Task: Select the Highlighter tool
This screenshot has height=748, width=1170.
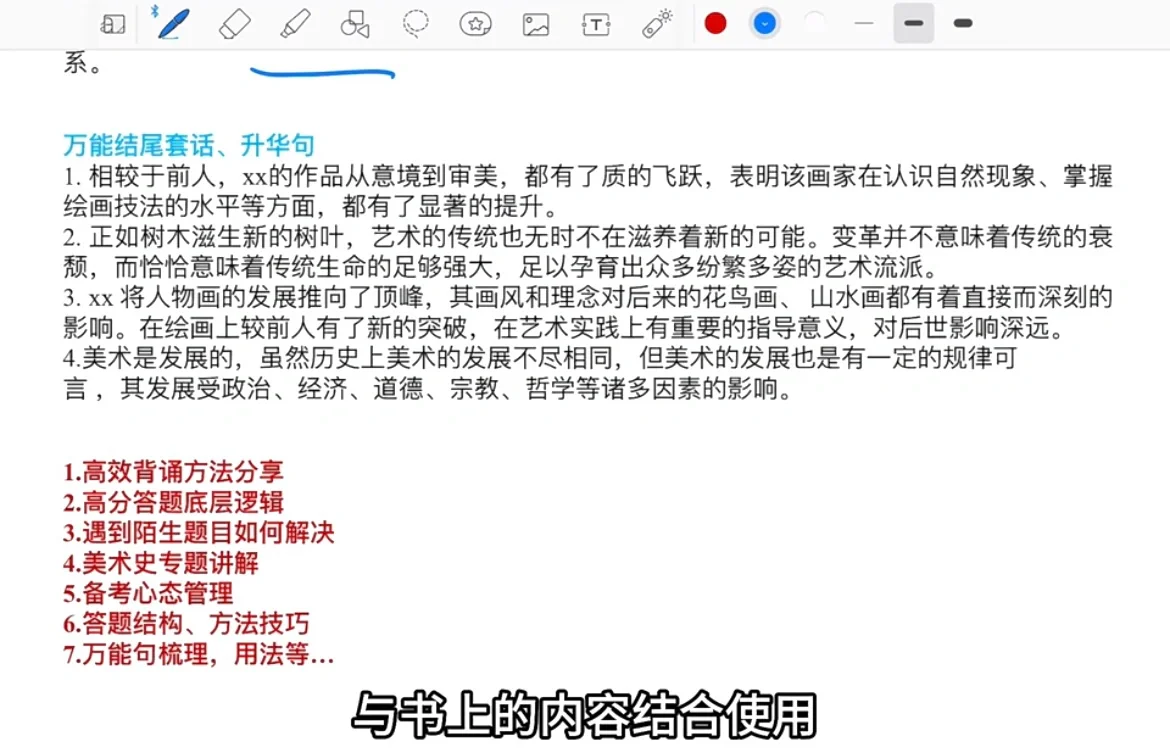Action: coord(295,24)
